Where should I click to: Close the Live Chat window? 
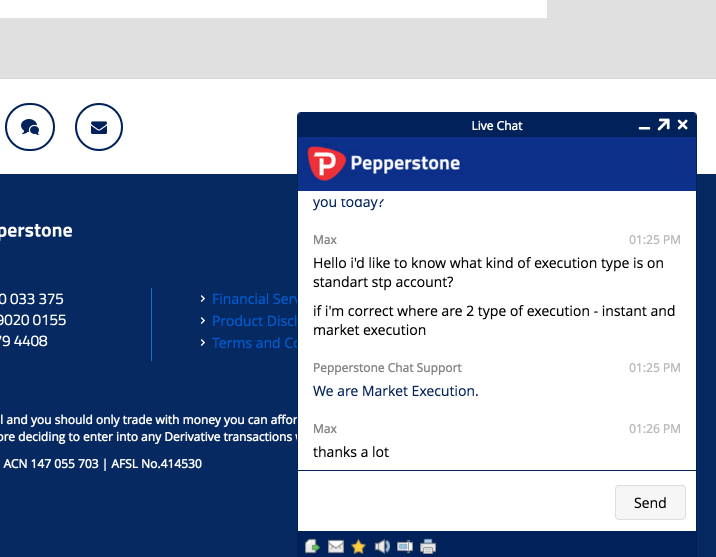point(683,124)
